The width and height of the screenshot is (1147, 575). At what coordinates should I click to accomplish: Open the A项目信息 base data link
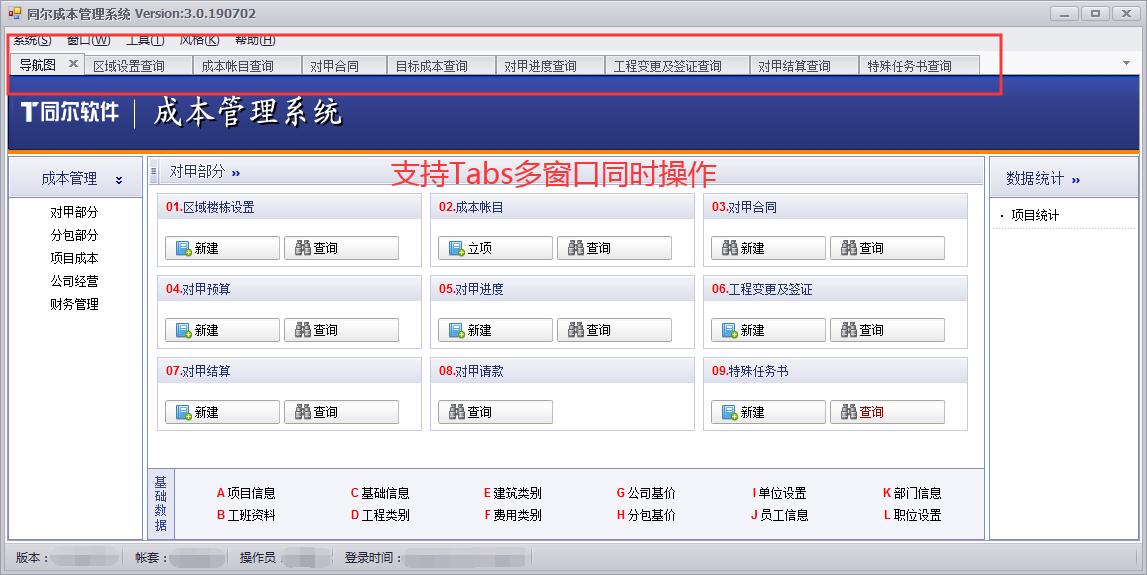pos(246,493)
